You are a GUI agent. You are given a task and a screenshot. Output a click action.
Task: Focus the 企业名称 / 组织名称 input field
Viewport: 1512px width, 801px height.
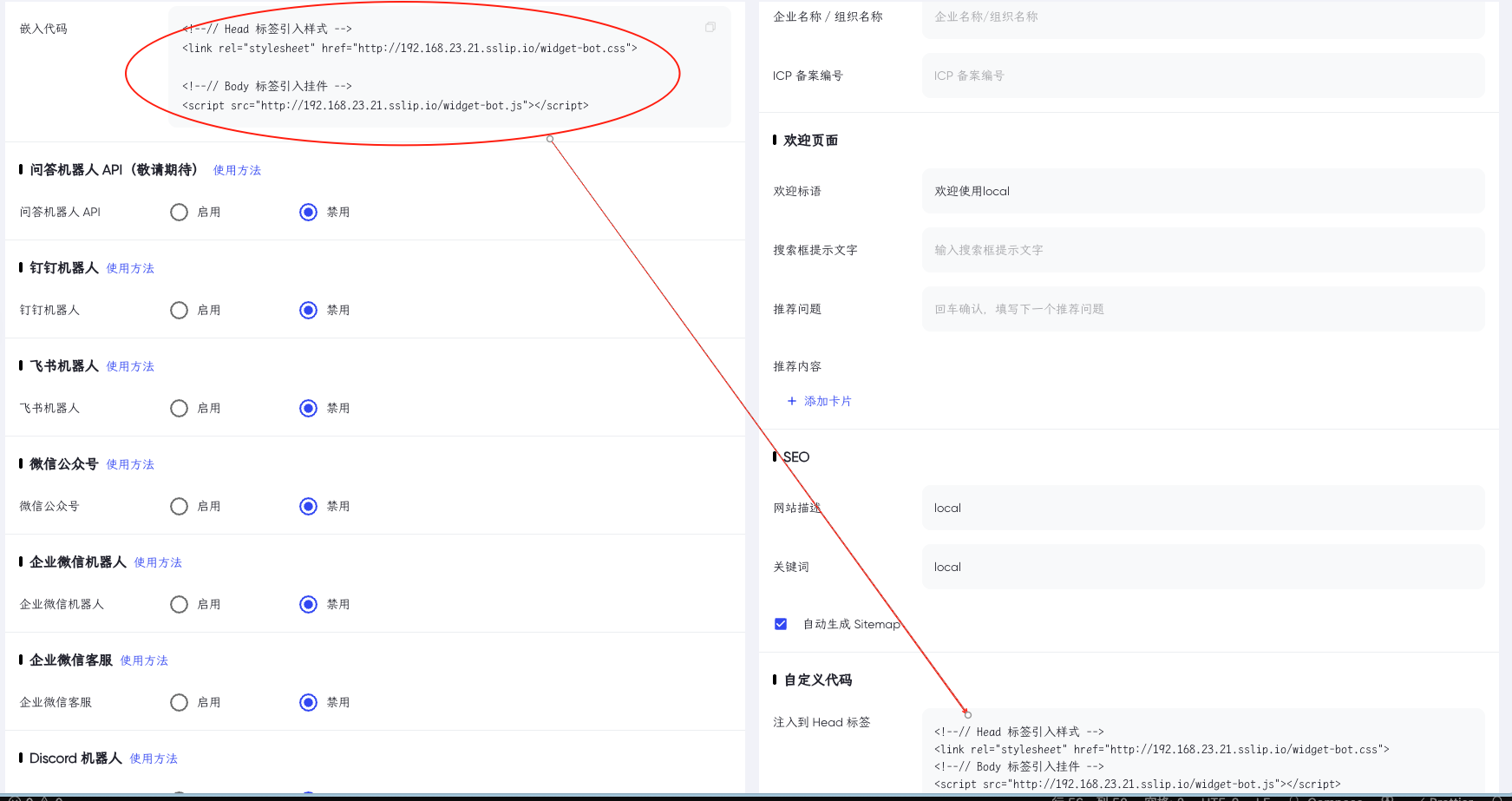click(x=1203, y=18)
